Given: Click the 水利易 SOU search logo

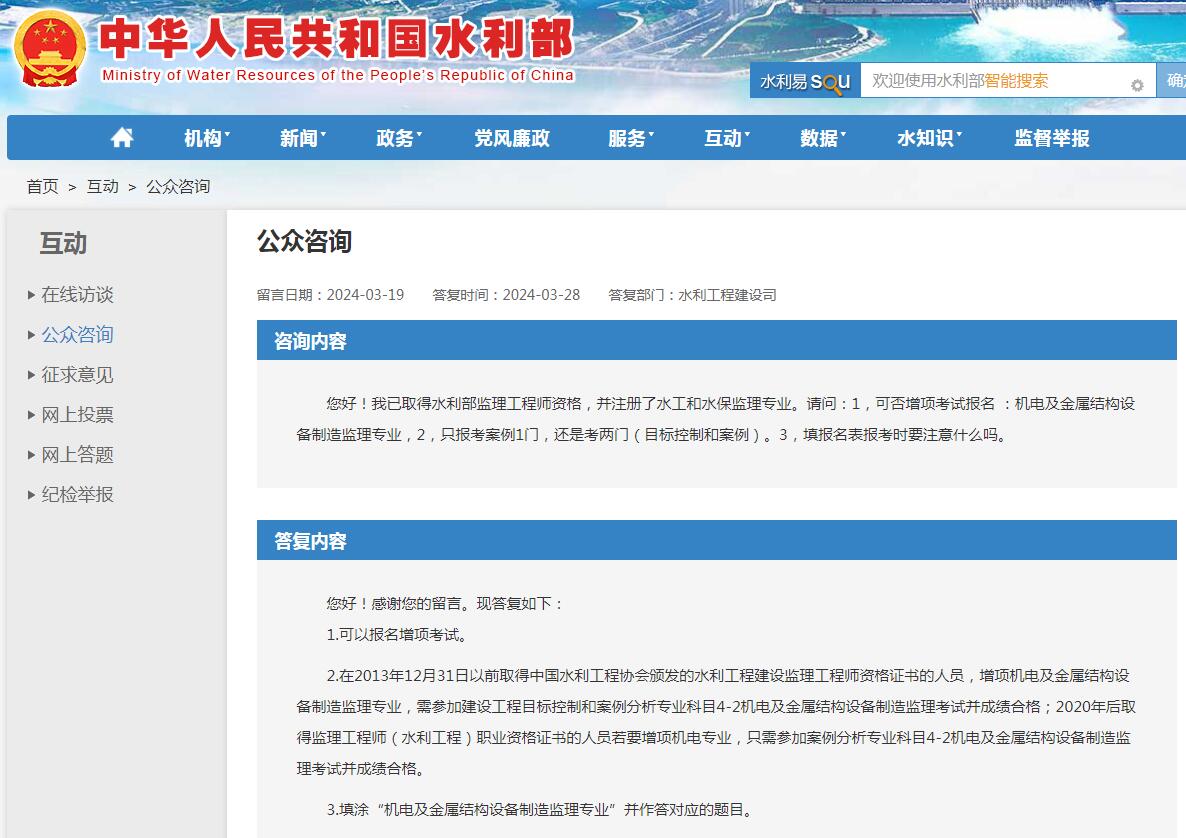Looking at the screenshot, I should pos(805,81).
